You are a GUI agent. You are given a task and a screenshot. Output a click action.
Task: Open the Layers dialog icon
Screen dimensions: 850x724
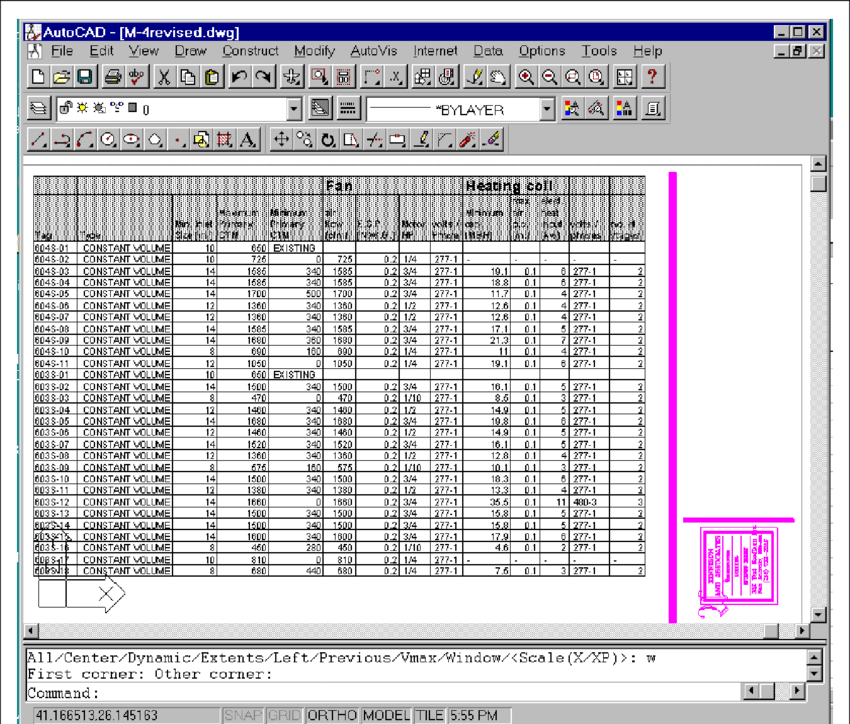pyautogui.click(x=38, y=108)
